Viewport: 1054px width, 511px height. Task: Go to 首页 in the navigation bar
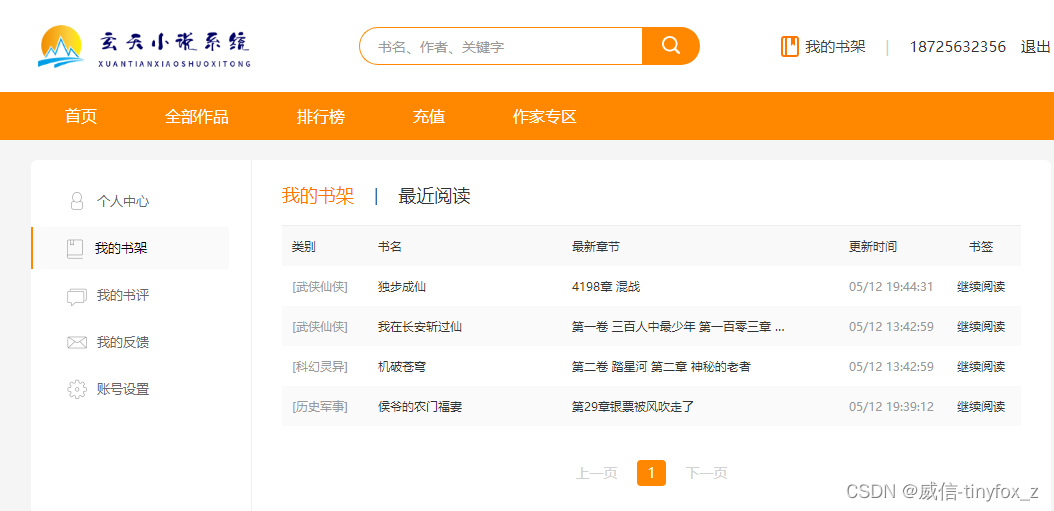click(81, 116)
